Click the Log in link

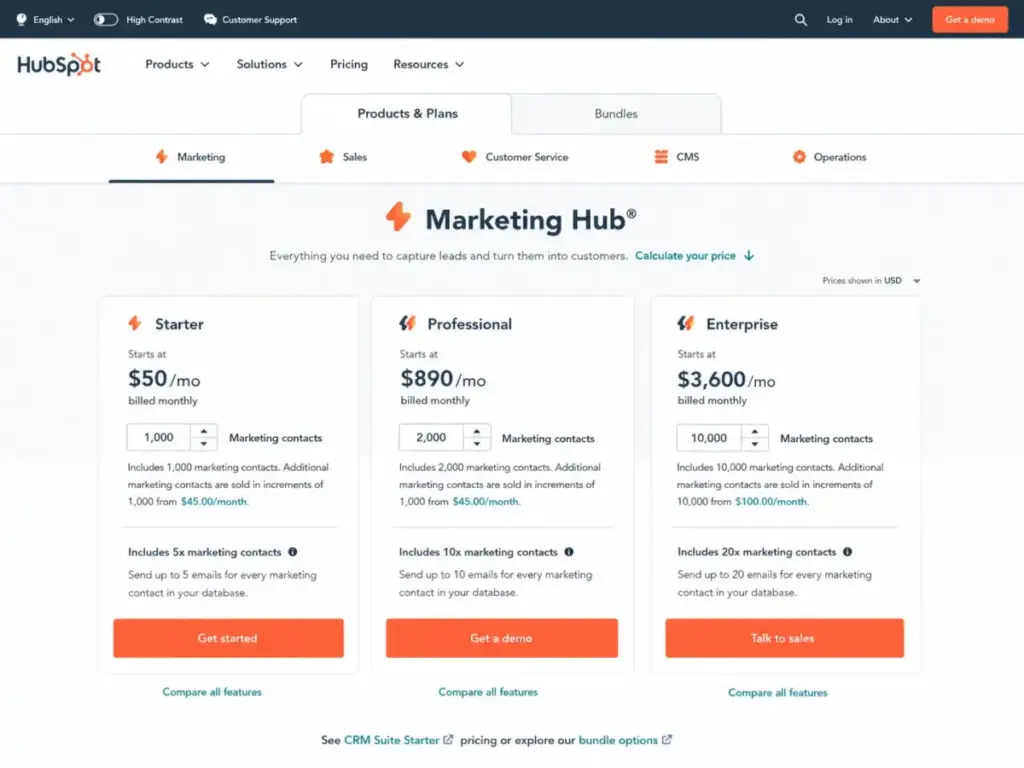click(x=839, y=20)
